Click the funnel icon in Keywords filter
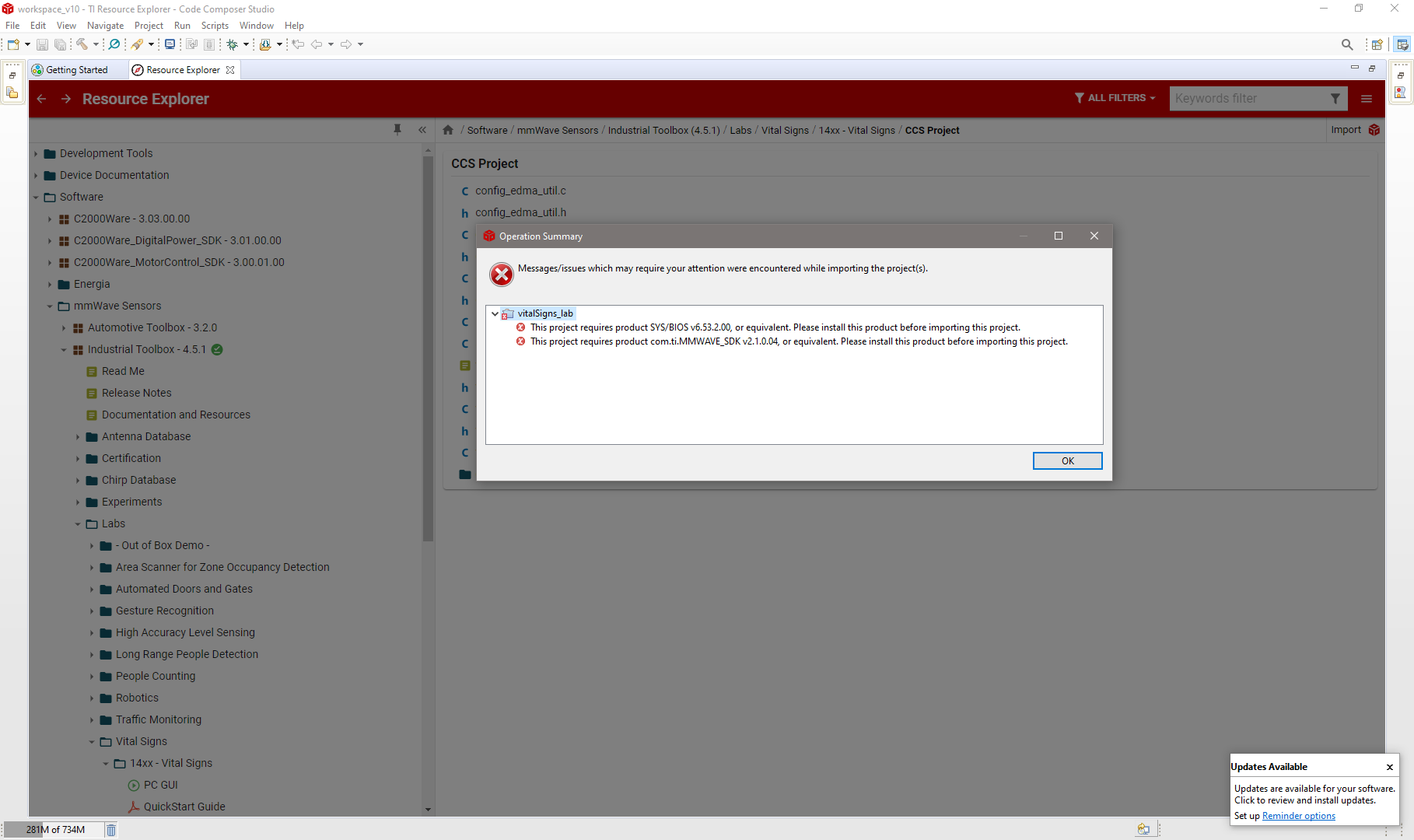Image resolution: width=1414 pixels, height=840 pixels. click(1335, 99)
